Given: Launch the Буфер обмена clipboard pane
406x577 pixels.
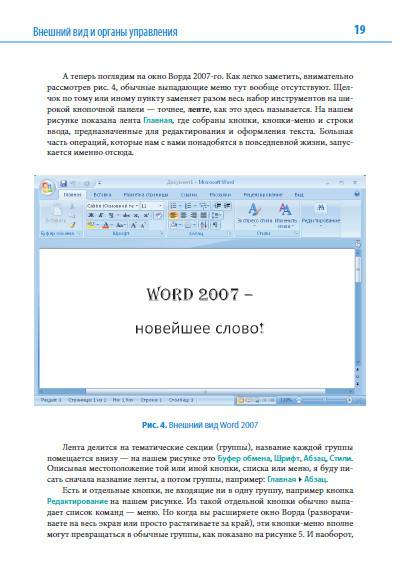Looking at the screenshot, I should pos(79,233).
